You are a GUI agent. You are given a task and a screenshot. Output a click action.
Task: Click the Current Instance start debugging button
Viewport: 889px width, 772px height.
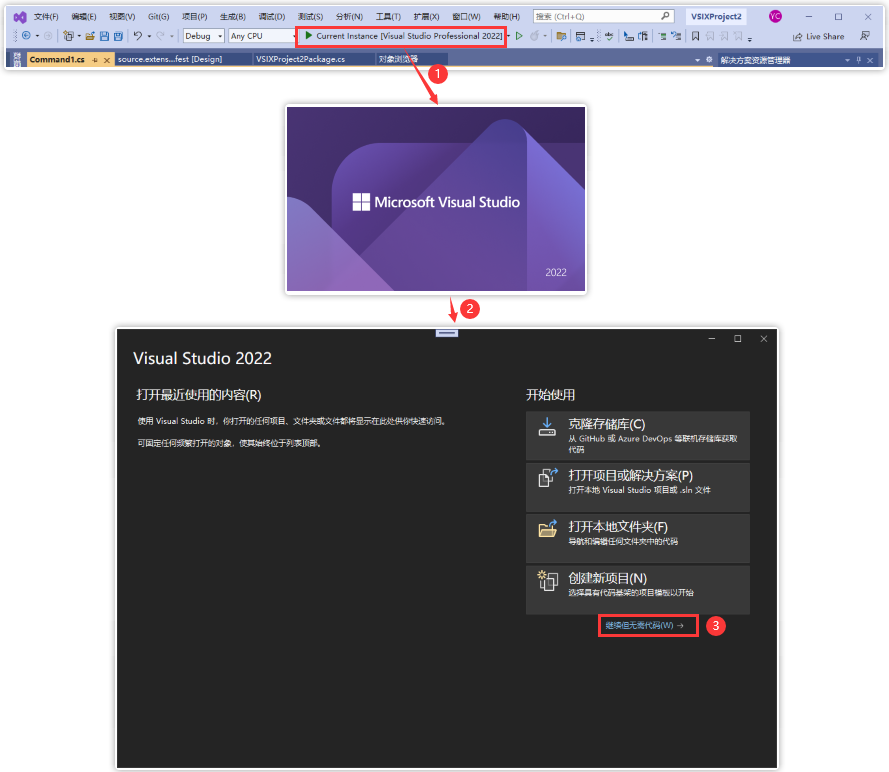point(403,36)
